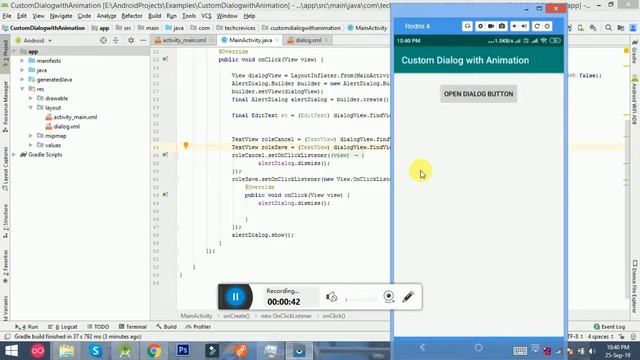Open Photoshop from the taskbar
Viewport: 640px width, 360px height.
pos(183,351)
